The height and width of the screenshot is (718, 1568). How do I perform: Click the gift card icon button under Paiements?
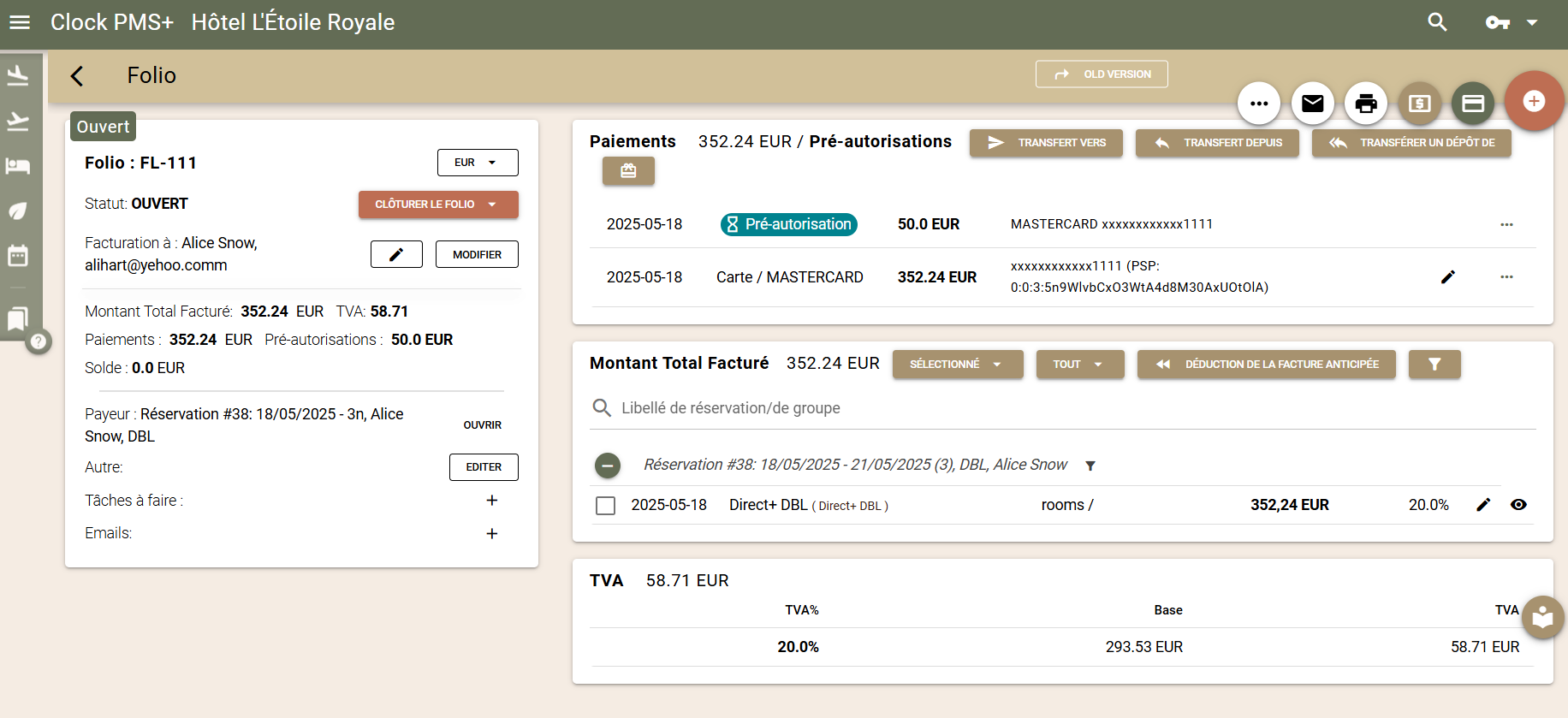click(628, 171)
